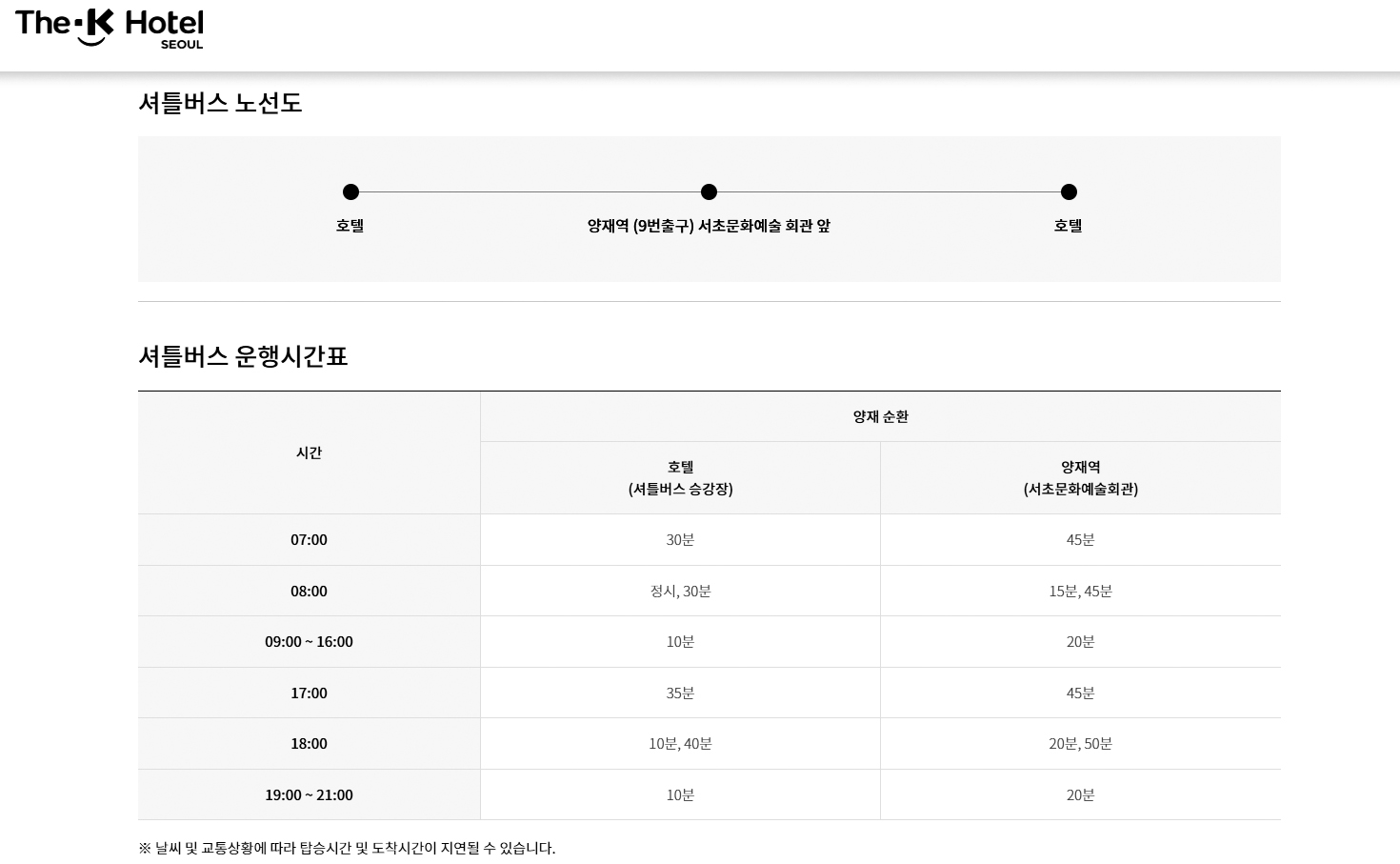
Task: Click the weather and traffic delay notice text
Action: (347, 848)
